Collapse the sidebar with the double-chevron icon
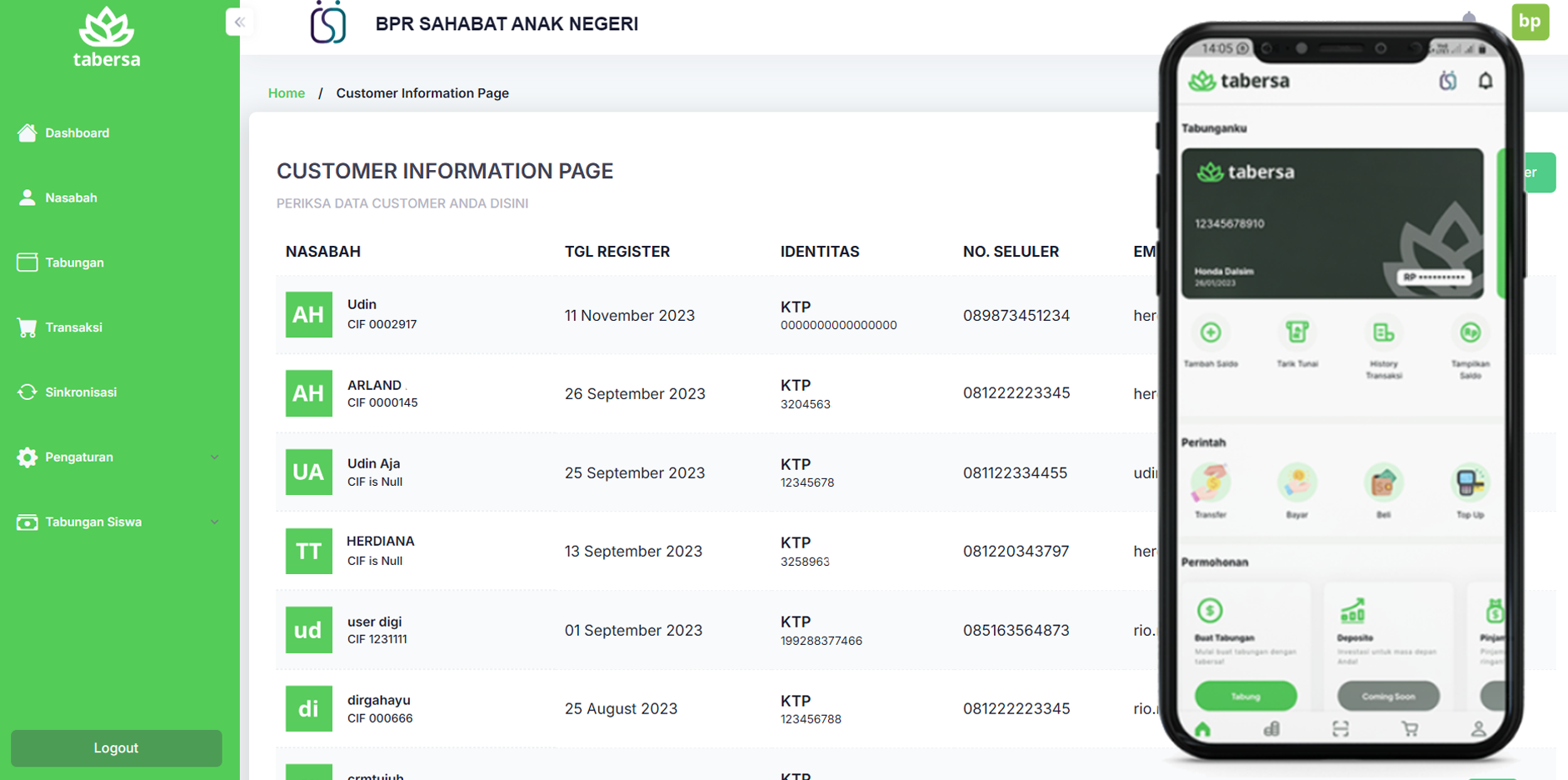Viewport: 1568px width, 780px height. coord(239,22)
